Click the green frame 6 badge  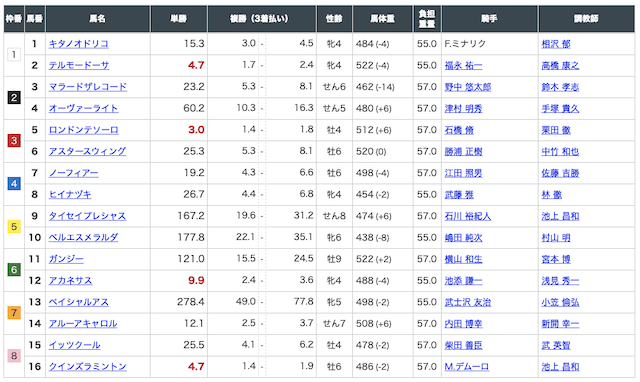[x=14, y=270]
